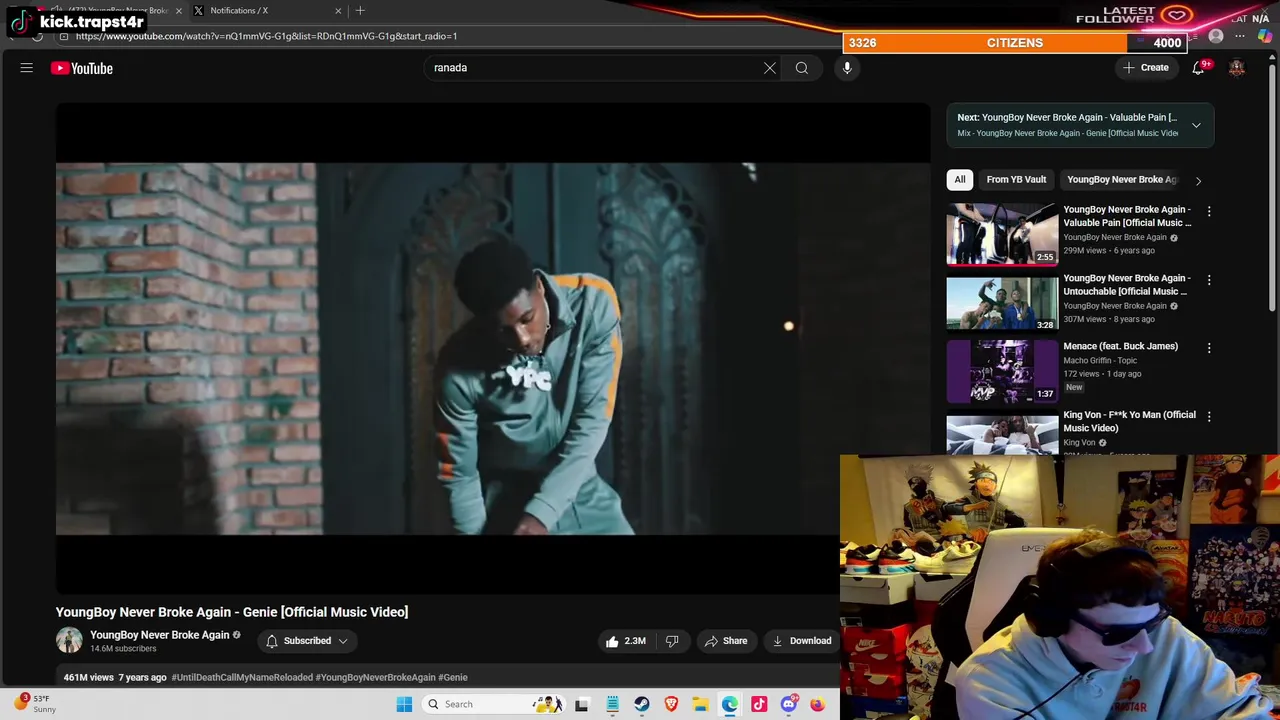Open options for Valuable Pain video
Screen dimensions: 1280x720
(1209, 212)
